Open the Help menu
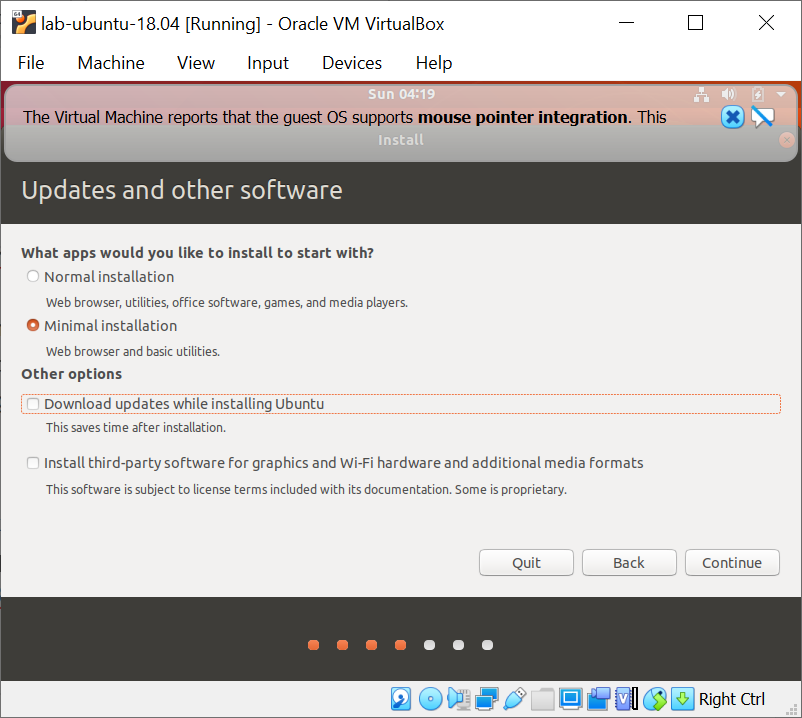The width and height of the screenshot is (802, 718). click(434, 63)
